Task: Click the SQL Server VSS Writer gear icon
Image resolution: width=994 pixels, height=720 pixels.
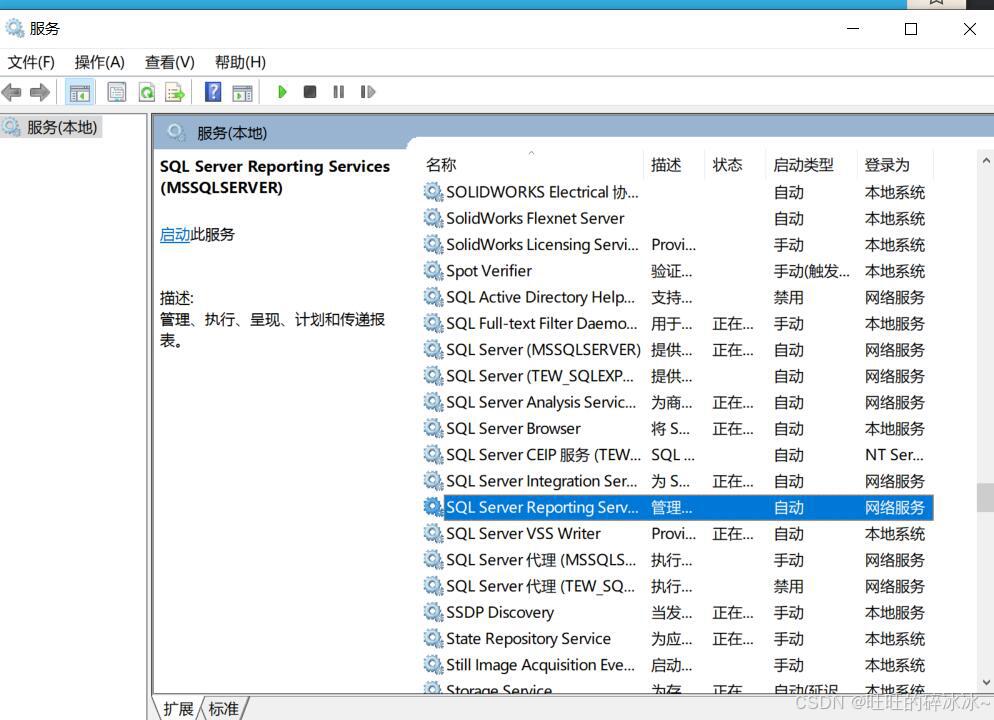Action: [433, 534]
